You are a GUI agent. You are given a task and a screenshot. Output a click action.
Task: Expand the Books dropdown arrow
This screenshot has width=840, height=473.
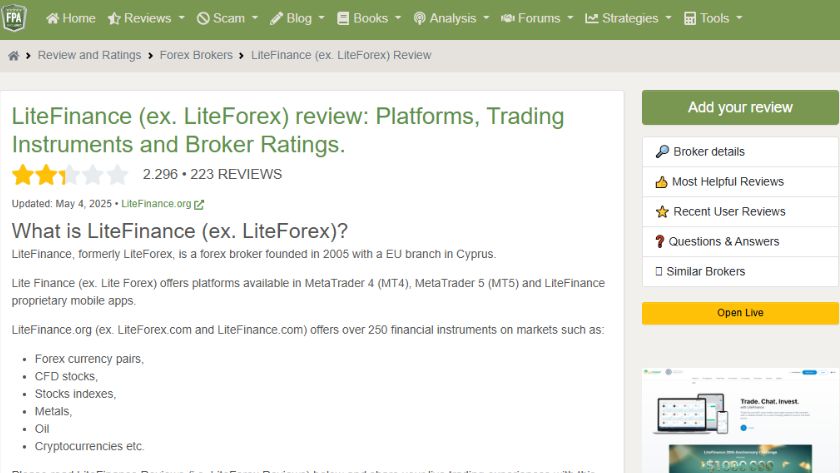pos(398,18)
